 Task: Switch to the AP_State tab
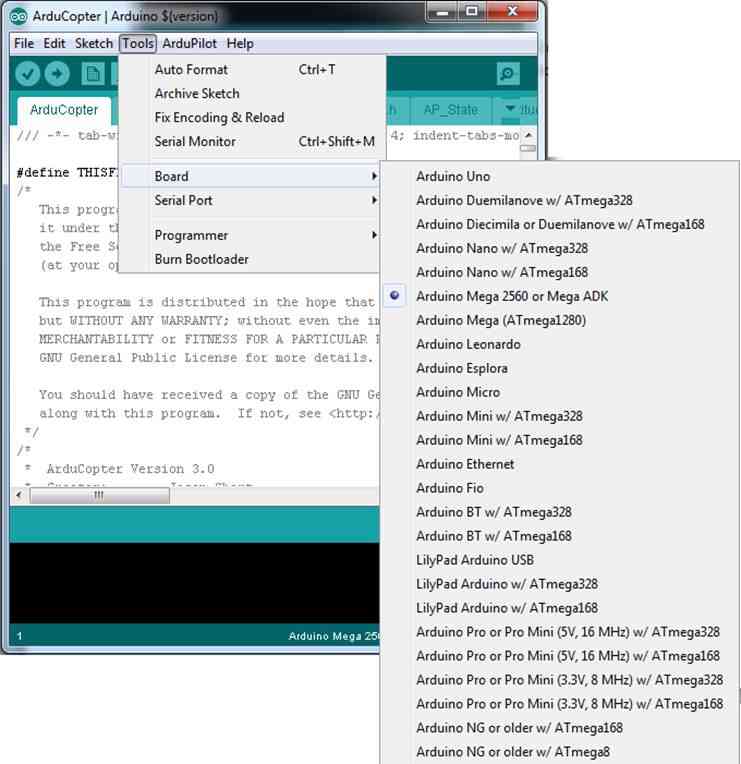coord(450,109)
